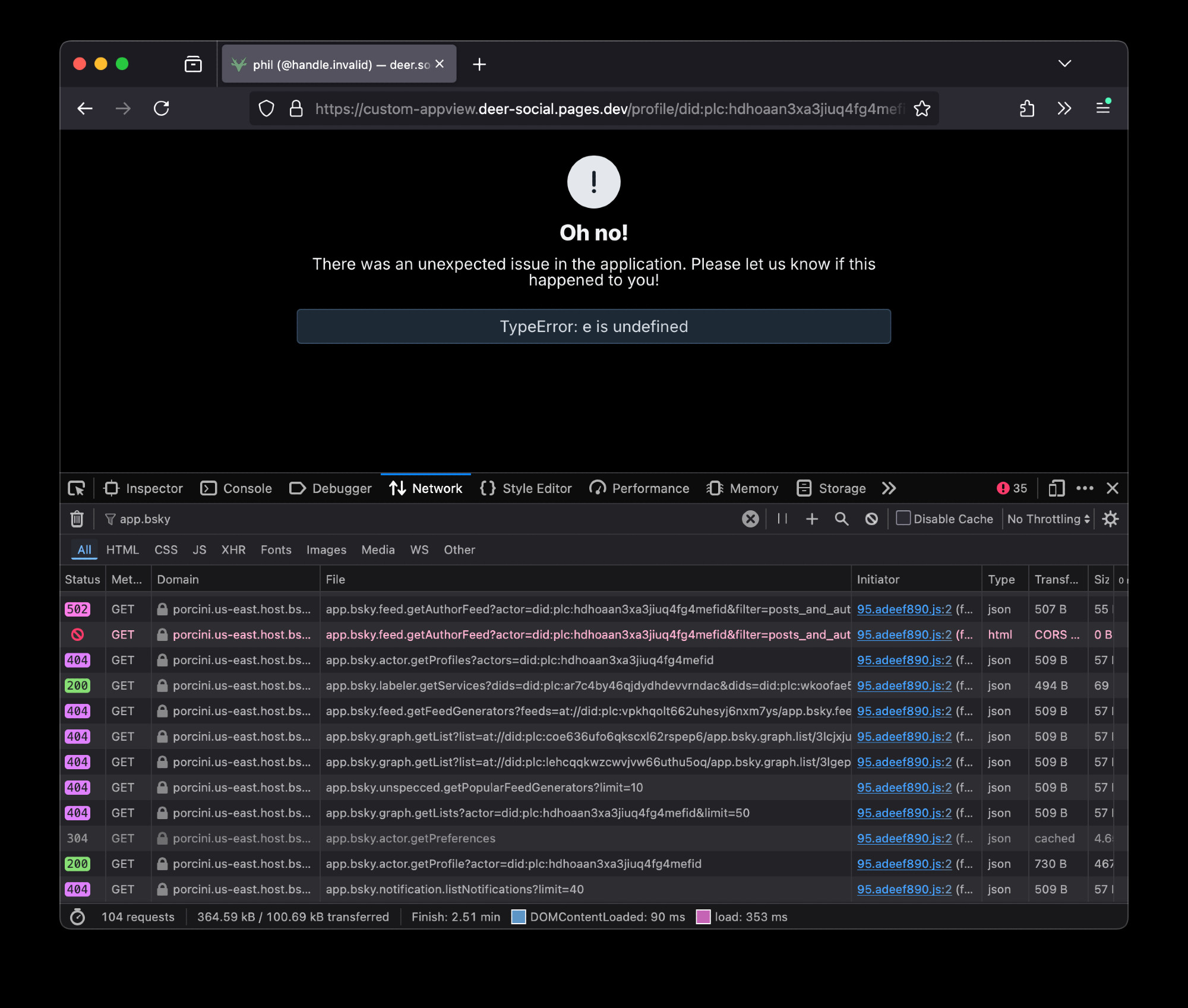The image size is (1188, 1008).
Task: Clear the app.bsky filter text
Action: 750,519
